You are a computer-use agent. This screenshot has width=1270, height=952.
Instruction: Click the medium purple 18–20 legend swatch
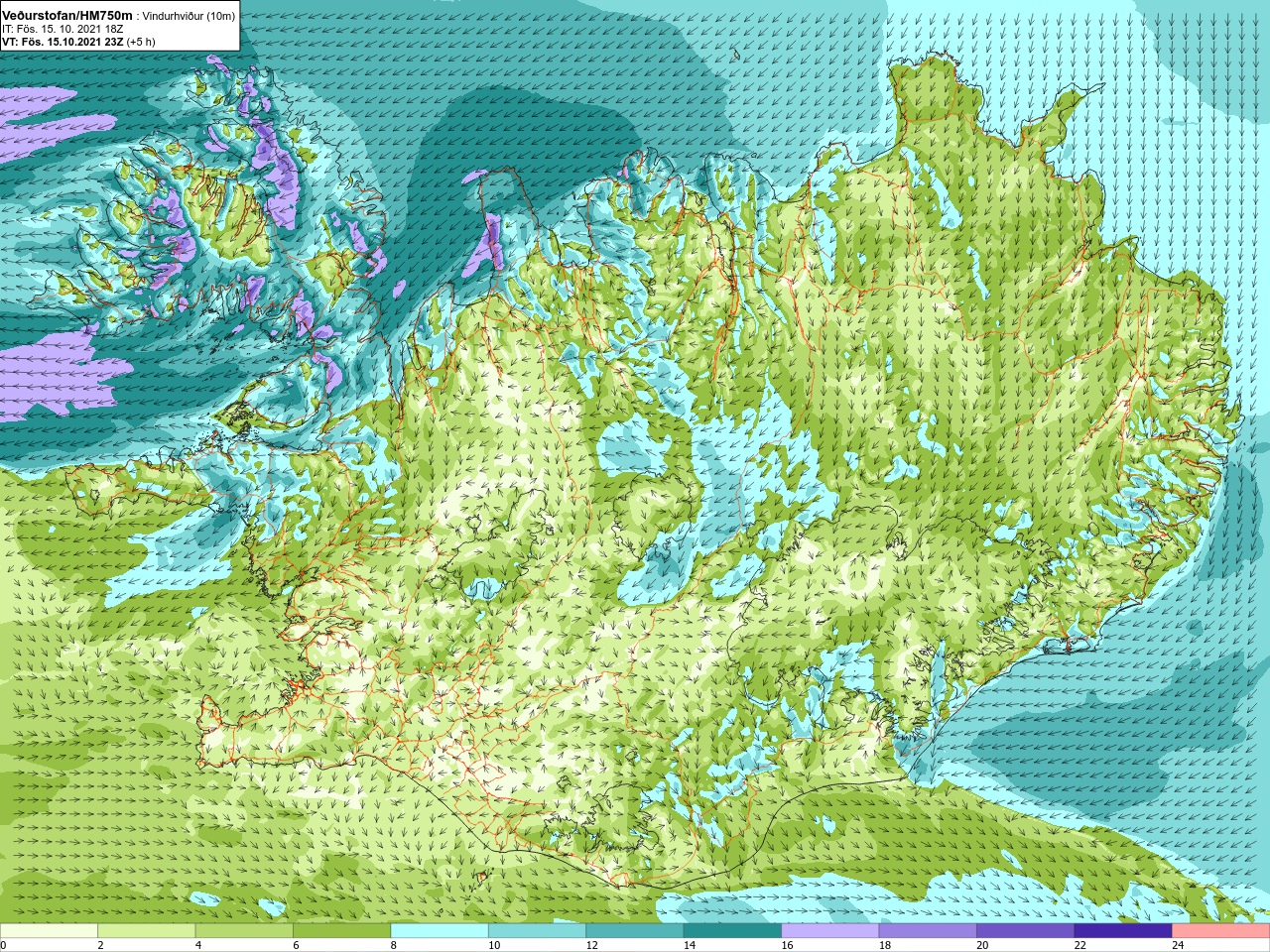click(928, 931)
